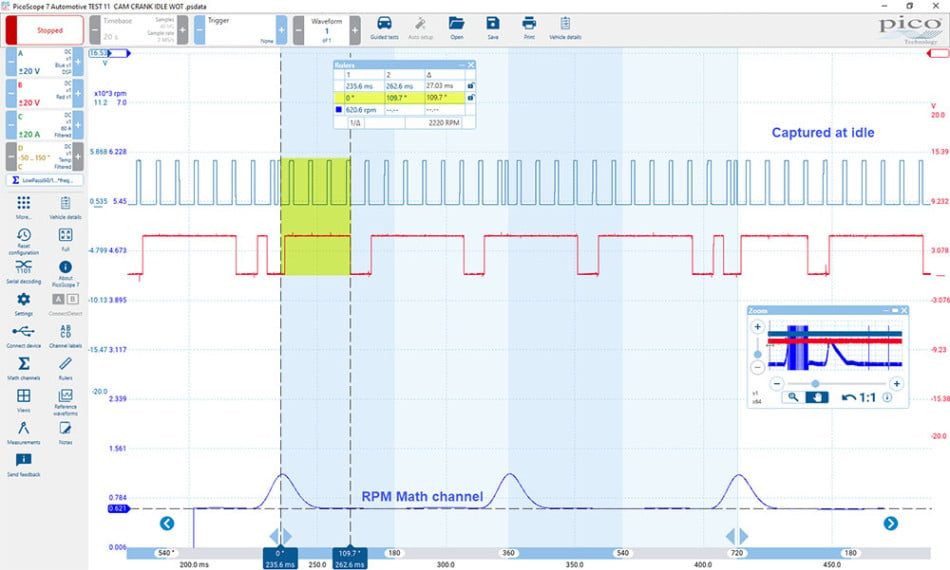
Task: Open the Timebase 20 s panel
Action: tap(139, 30)
